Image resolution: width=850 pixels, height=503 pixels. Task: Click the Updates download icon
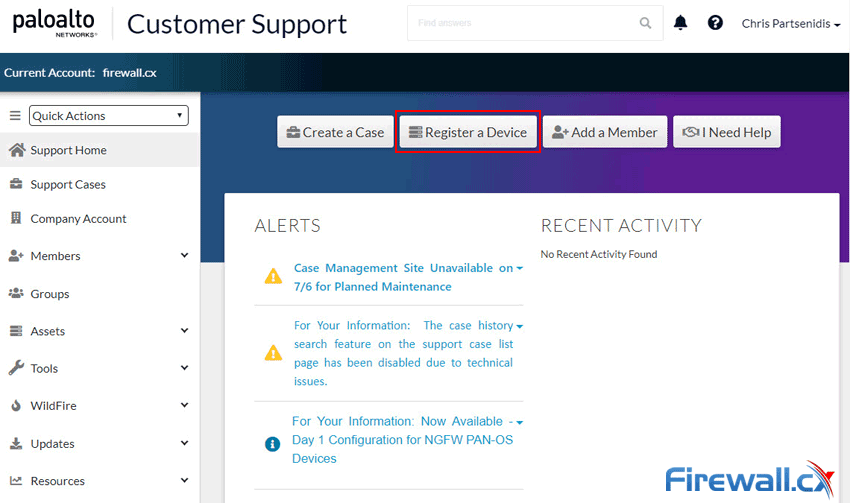click(16, 443)
